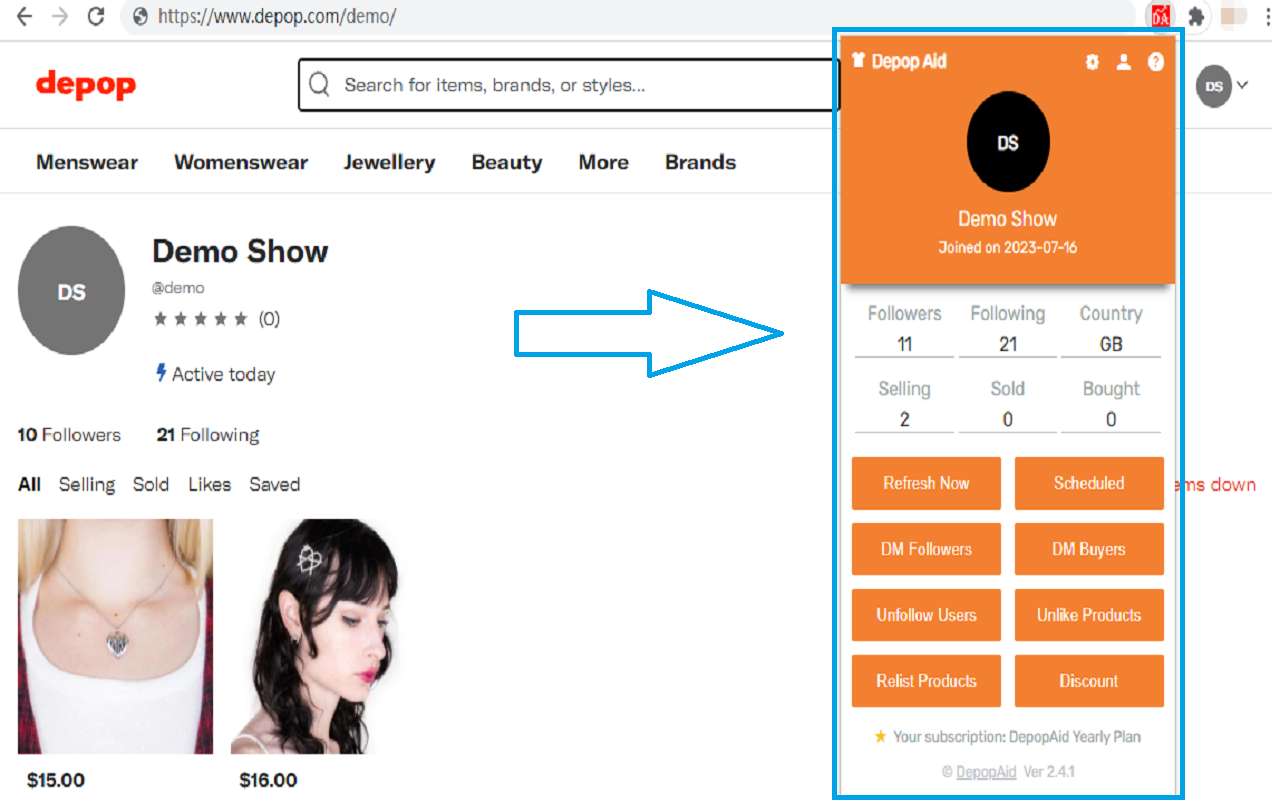Switch to the Selling tab
This screenshot has width=1280, height=800.
[x=87, y=484]
